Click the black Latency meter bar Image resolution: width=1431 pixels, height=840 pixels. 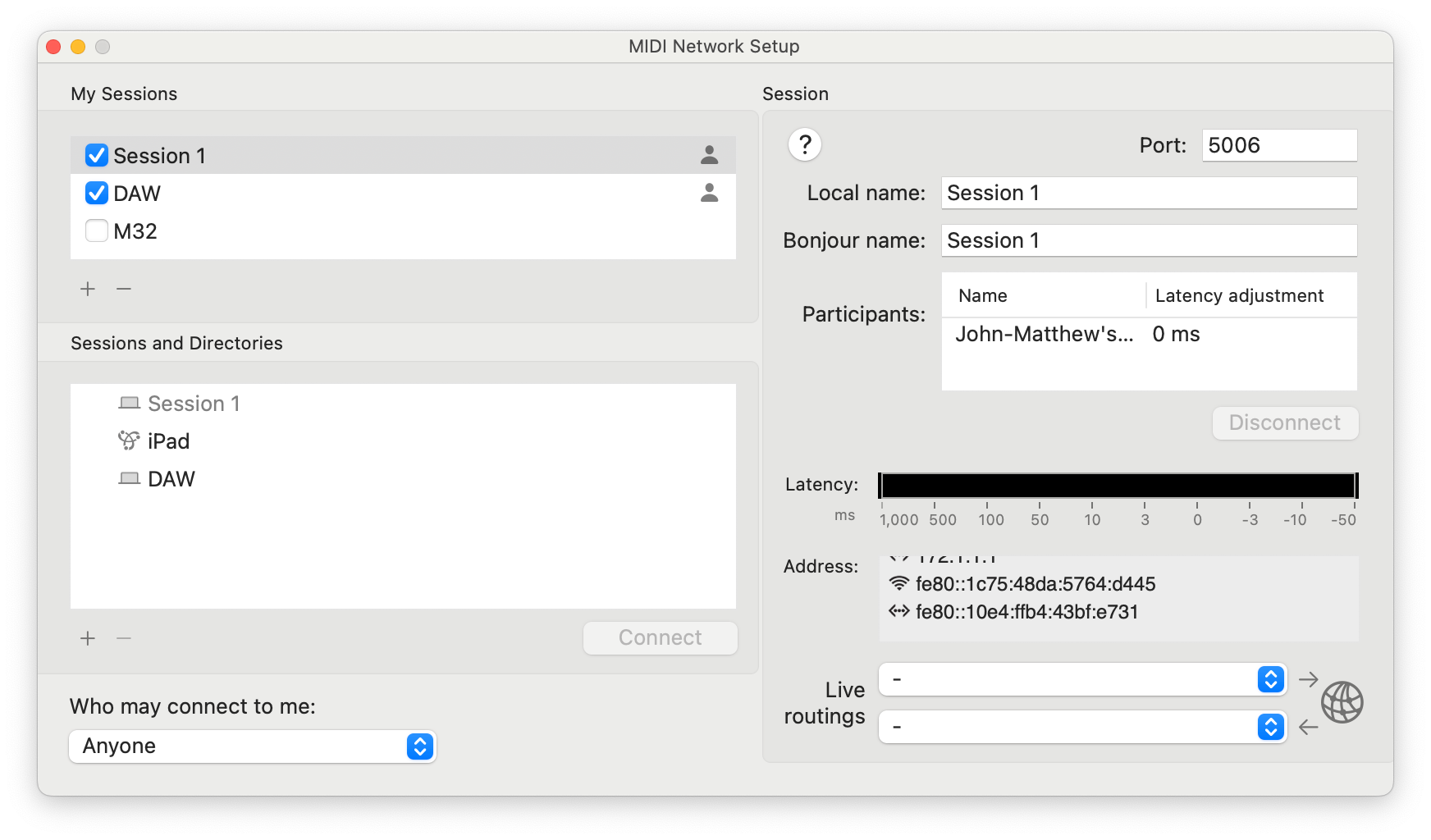coord(1118,486)
